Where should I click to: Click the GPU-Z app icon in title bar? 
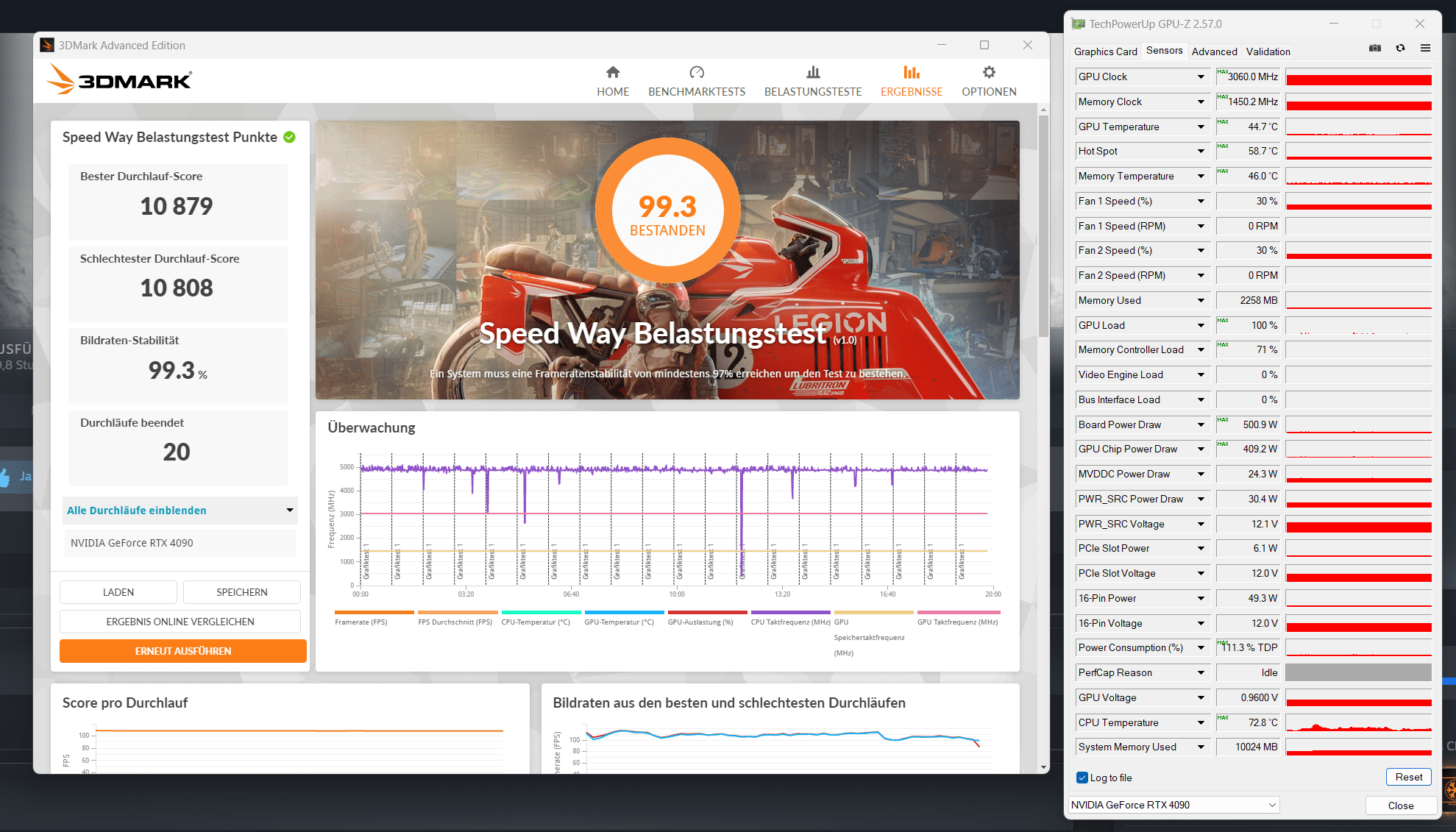1079,24
